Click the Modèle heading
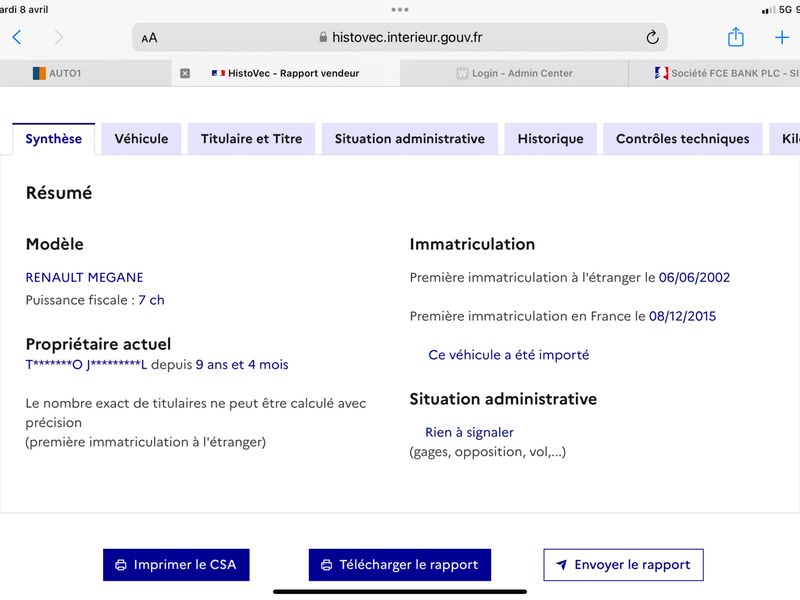Viewport: 800px width, 600px height. (x=55, y=244)
